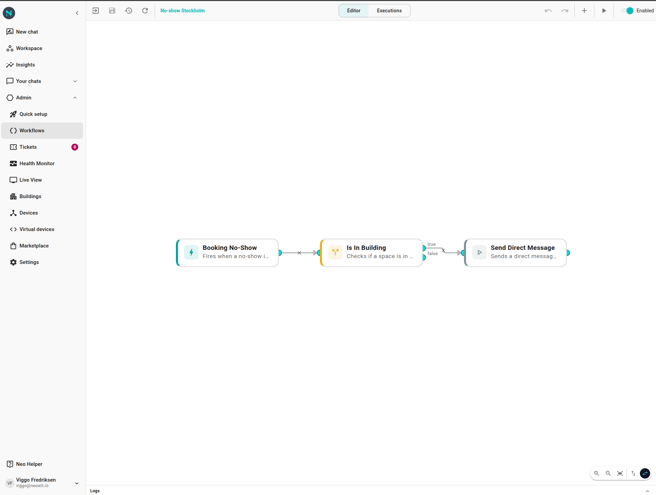Open Marketplace in the sidebar
Image resolution: width=656 pixels, height=495 pixels.
pyautogui.click(x=42, y=246)
